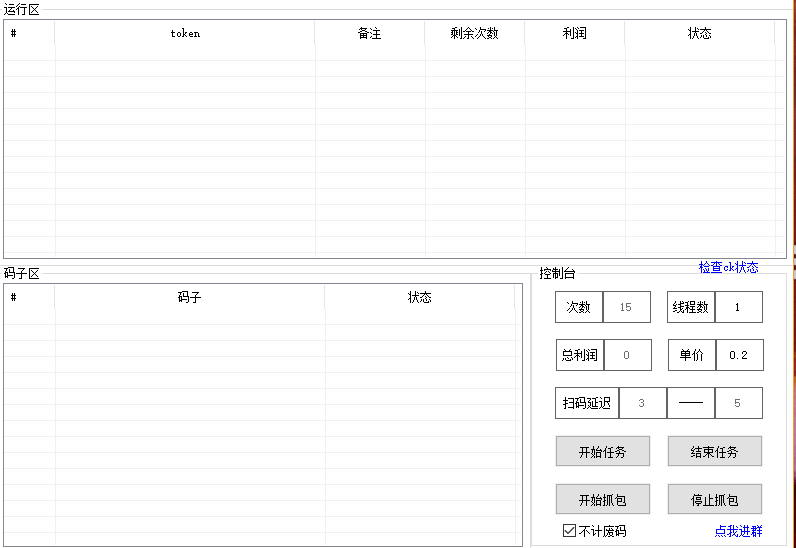This screenshot has height=548, width=796.
Task: Select the 剩余次数 column header
Action: (474, 33)
